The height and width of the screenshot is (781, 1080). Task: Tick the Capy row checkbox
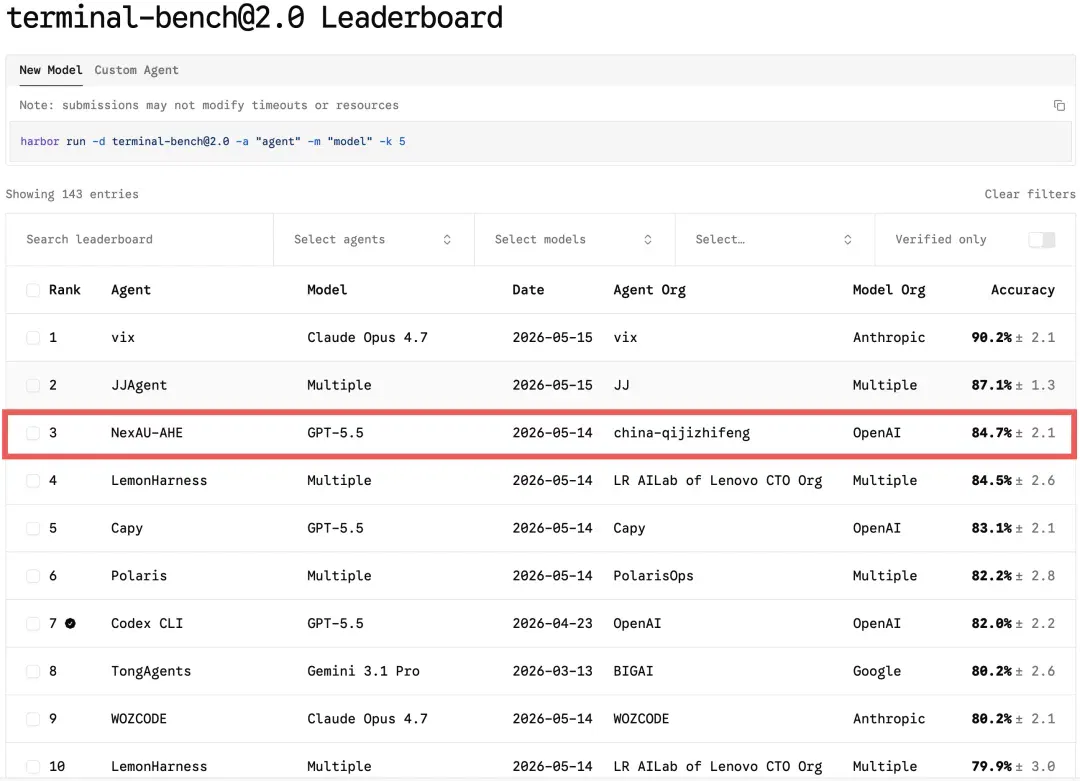[32, 528]
